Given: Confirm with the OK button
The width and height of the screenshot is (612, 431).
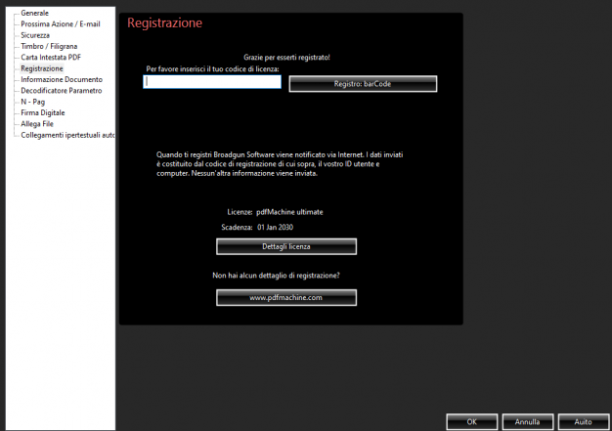Looking at the screenshot, I should coord(472,422).
